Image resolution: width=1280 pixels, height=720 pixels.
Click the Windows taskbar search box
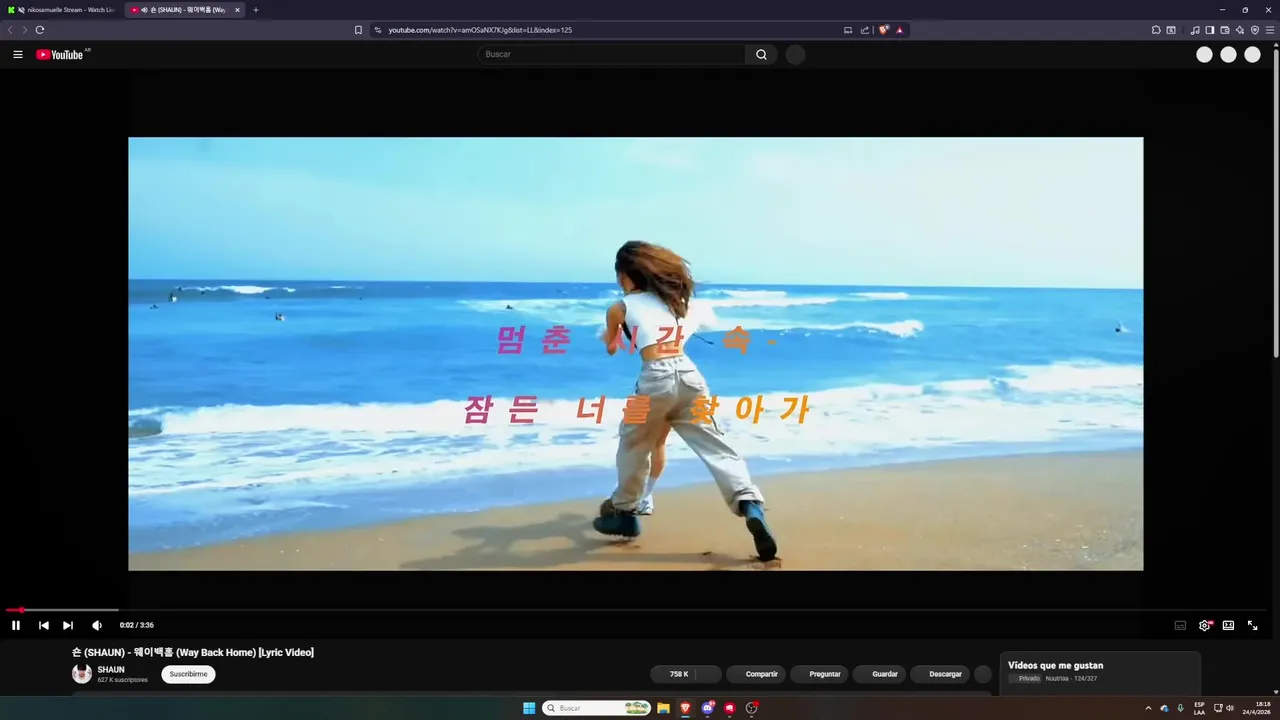(x=597, y=708)
